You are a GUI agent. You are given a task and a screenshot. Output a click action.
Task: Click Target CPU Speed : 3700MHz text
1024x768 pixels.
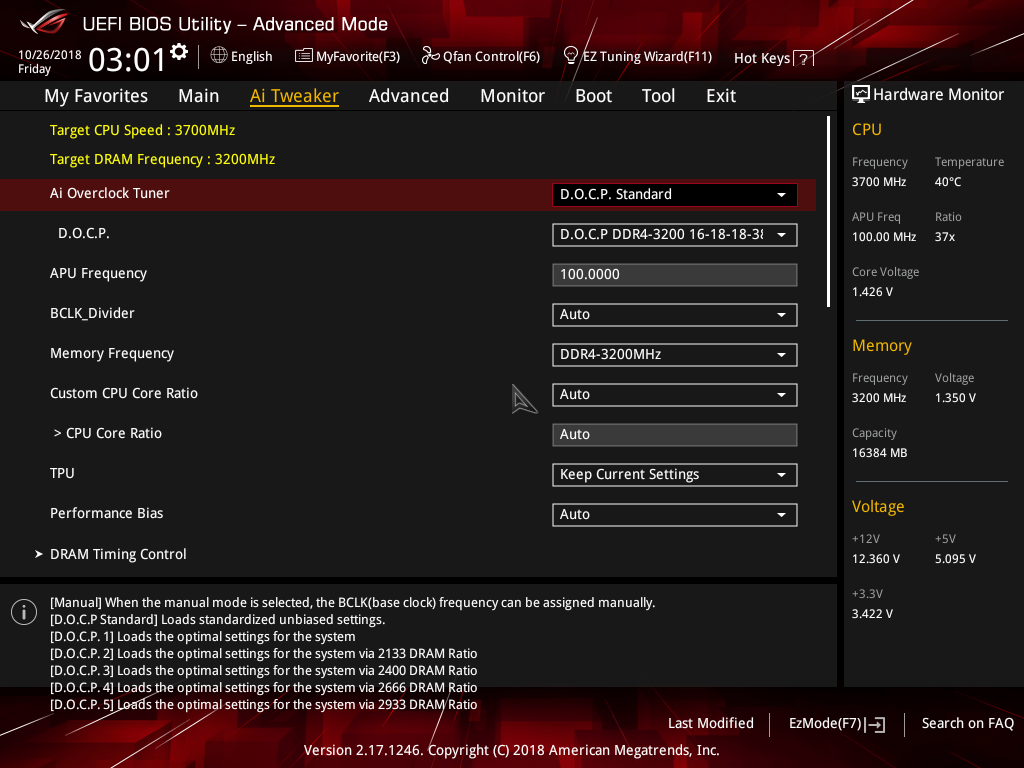142,130
